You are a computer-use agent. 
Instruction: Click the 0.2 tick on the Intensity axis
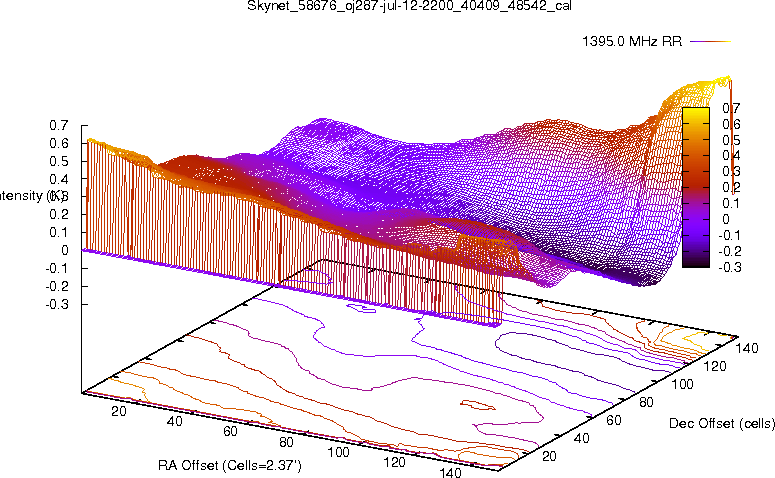pos(59,215)
